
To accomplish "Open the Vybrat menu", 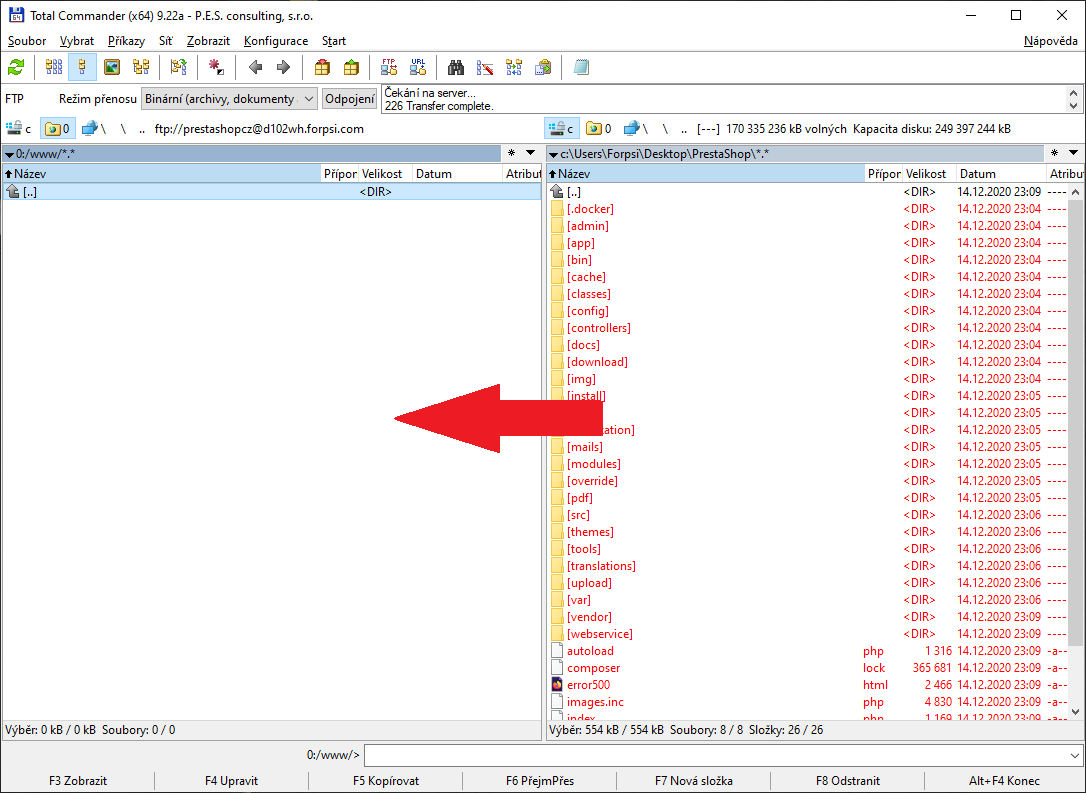I will (x=77, y=41).
